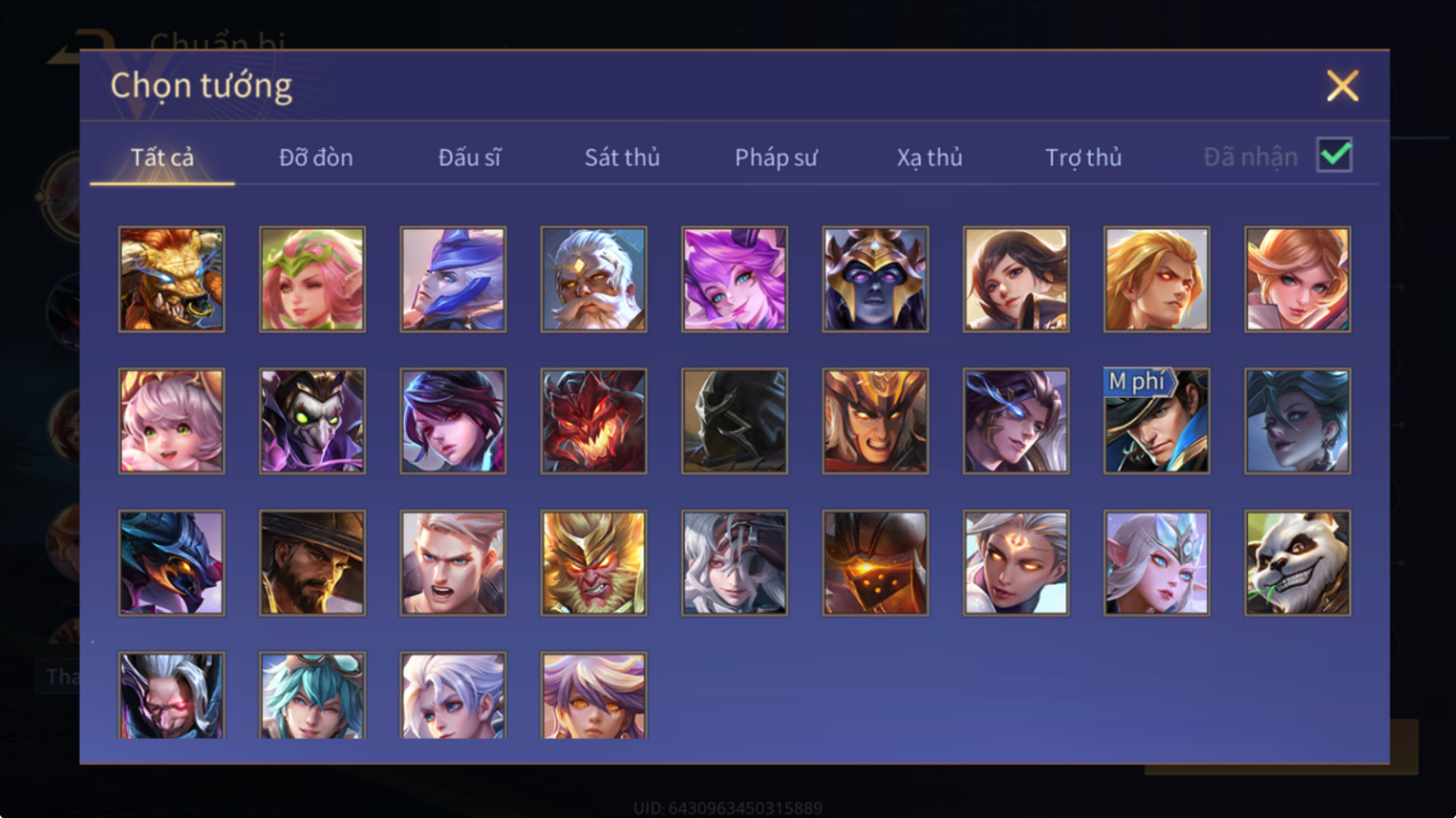Pick the purple-haired girl hero portrait

tap(735, 278)
